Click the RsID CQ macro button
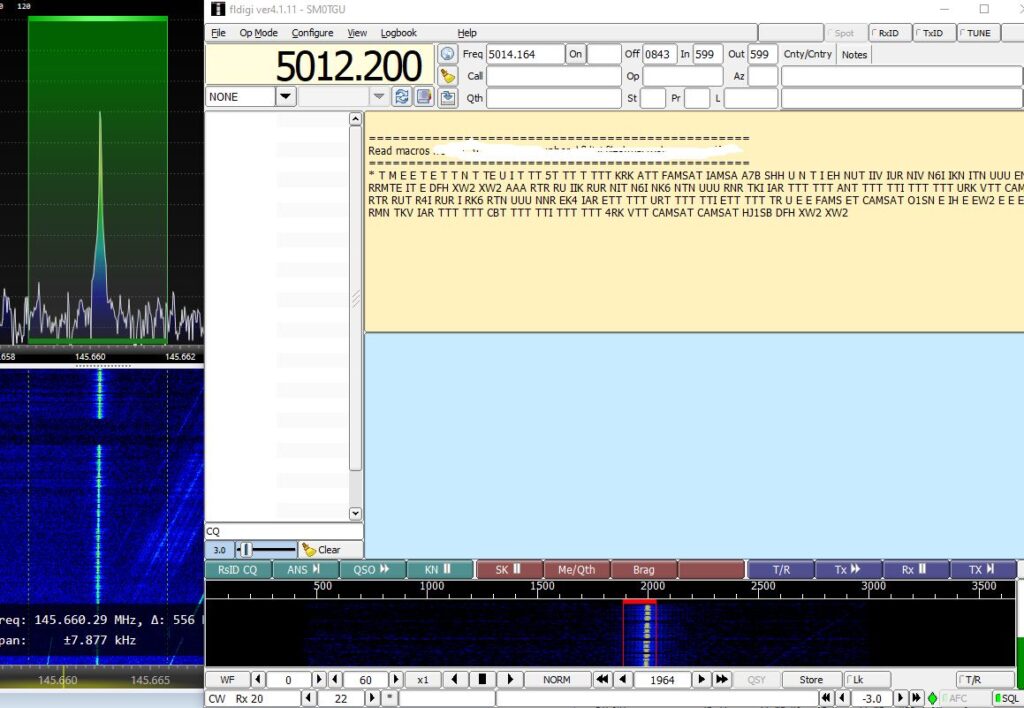Viewport: 1024px width, 708px height. tap(238, 570)
